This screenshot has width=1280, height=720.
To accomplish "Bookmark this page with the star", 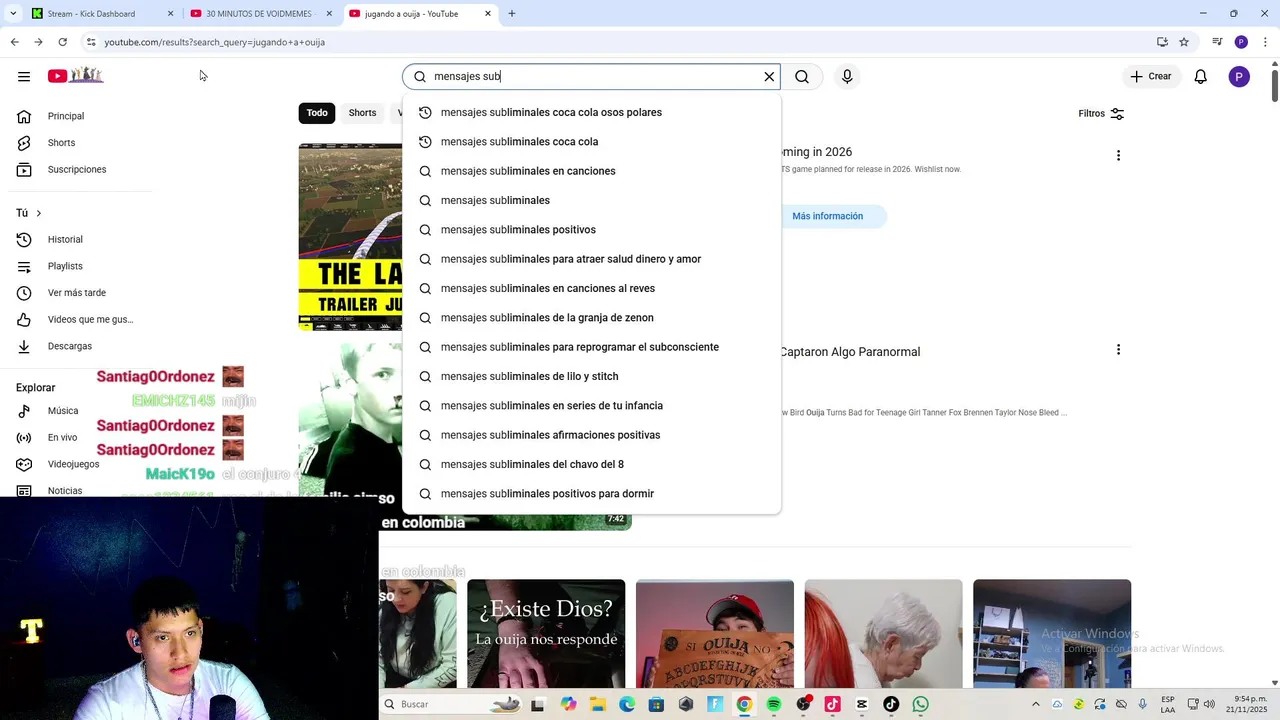I will coord(1184,42).
